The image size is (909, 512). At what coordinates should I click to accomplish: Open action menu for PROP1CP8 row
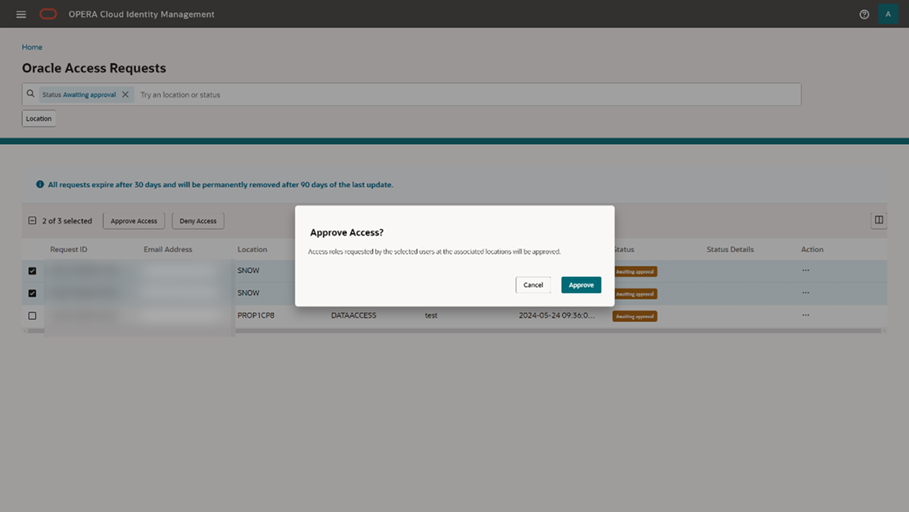click(806, 315)
